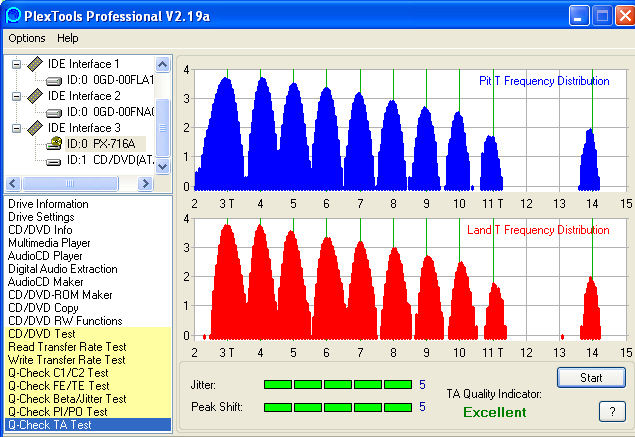Collapse the IDE Interface 3 node
The image size is (635, 437).
pos(16,128)
